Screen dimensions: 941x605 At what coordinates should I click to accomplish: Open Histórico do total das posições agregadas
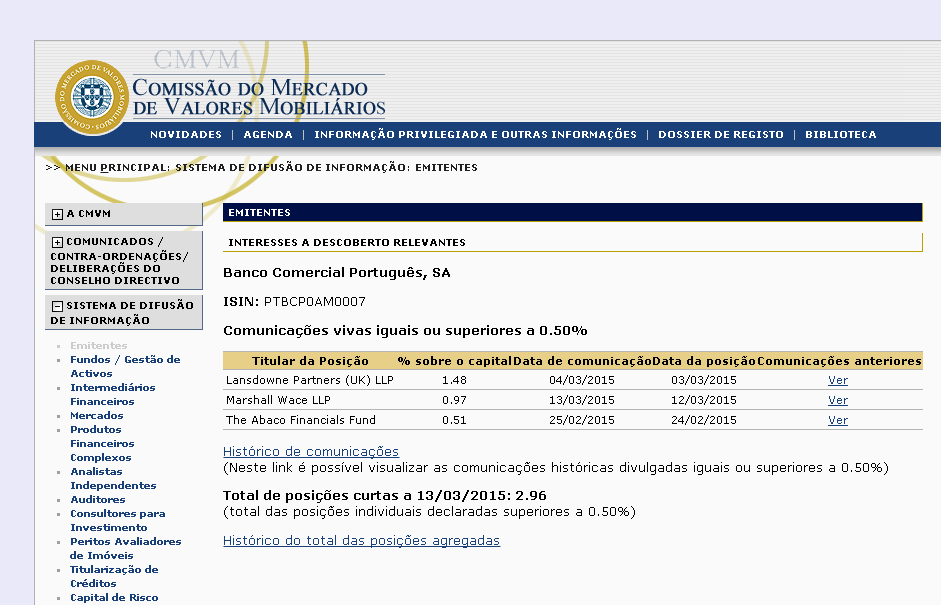361,540
